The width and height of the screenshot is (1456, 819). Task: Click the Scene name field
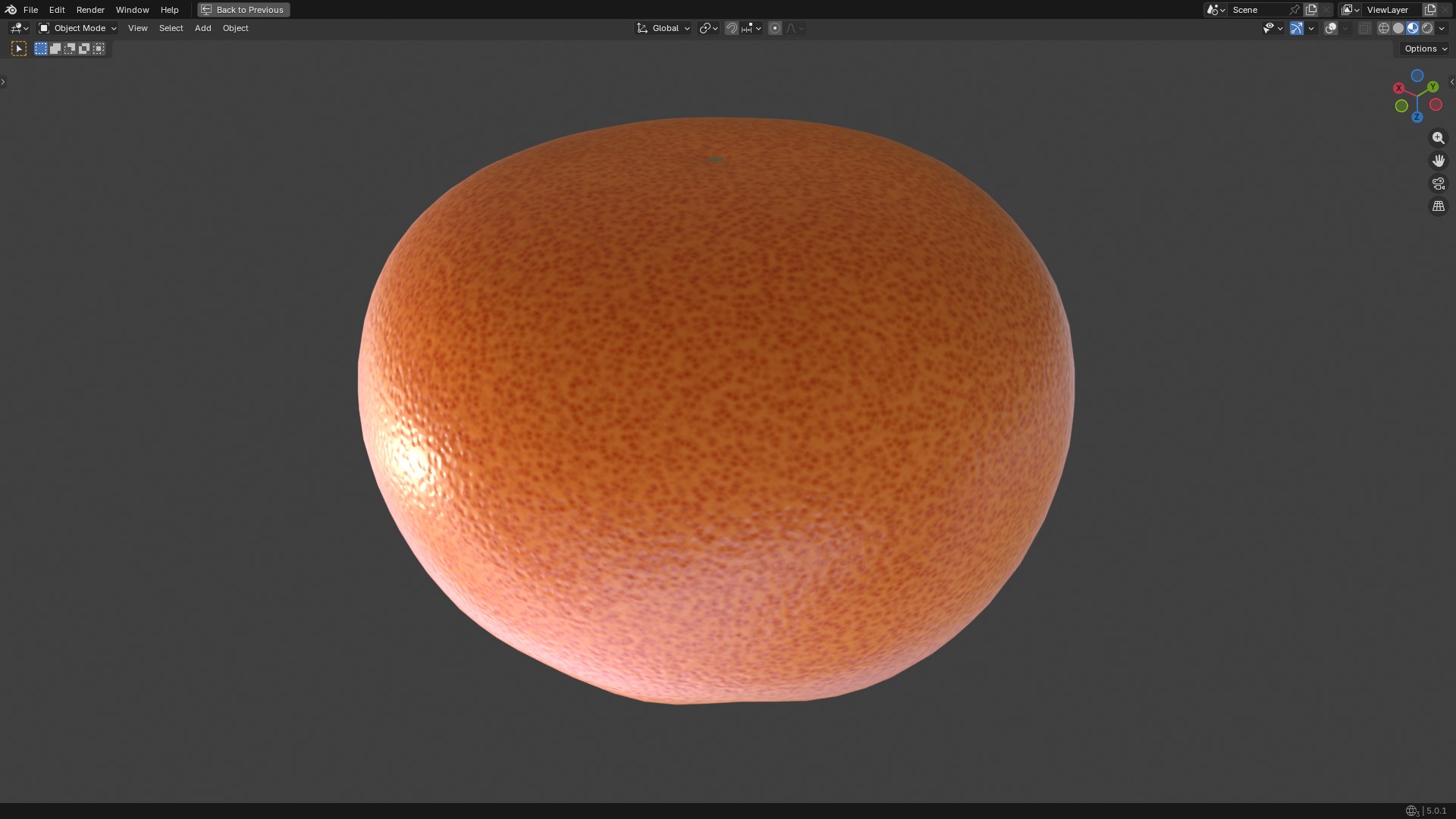click(1257, 10)
